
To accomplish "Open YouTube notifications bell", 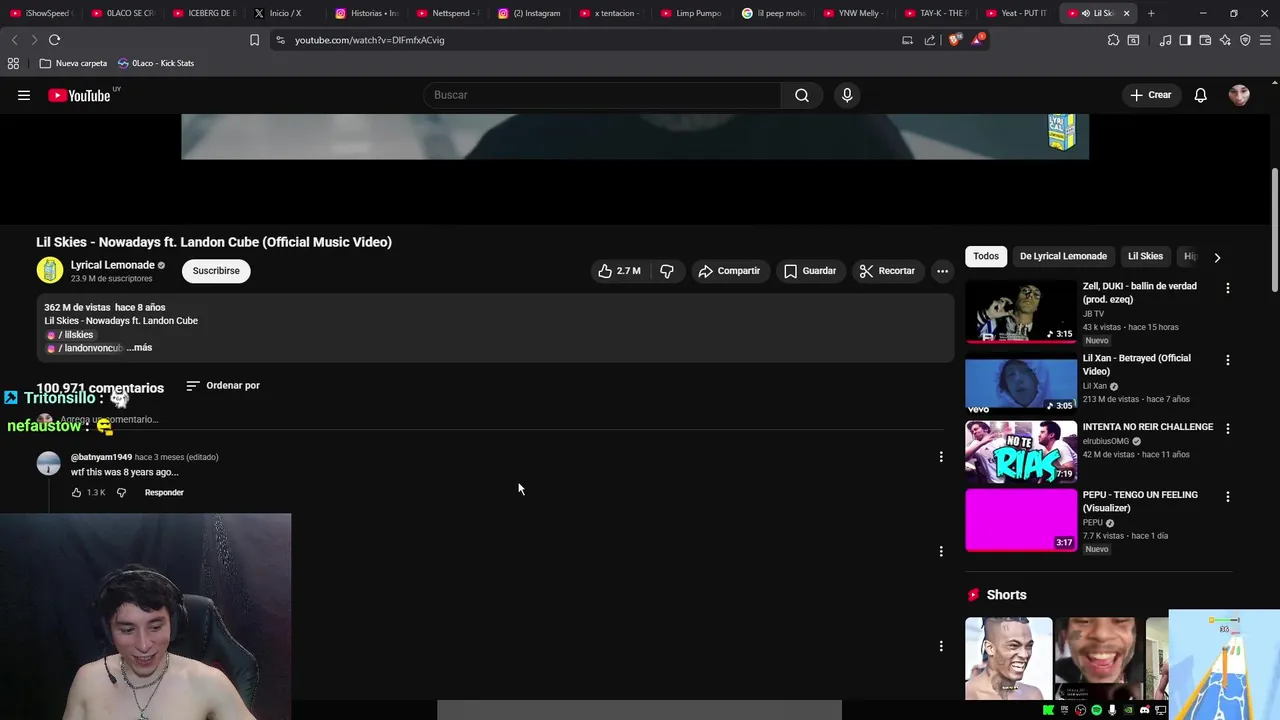I will point(1200,95).
